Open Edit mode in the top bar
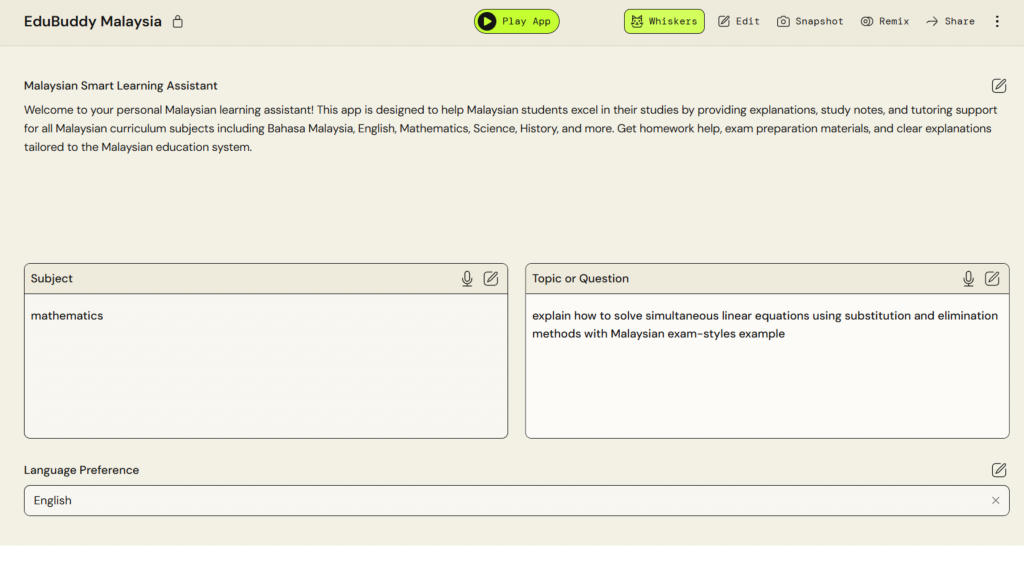 [x=739, y=21]
